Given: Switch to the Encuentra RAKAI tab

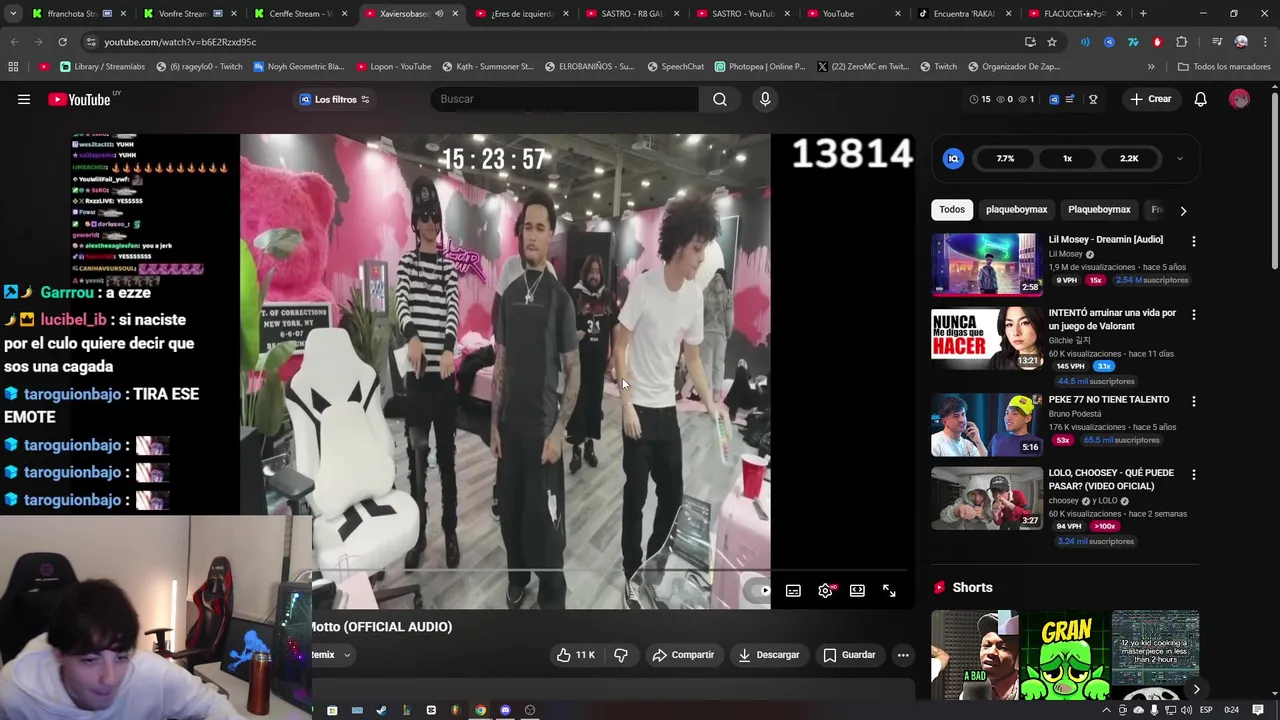Looking at the screenshot, I should pyautogui.click(x=967, y=14).
